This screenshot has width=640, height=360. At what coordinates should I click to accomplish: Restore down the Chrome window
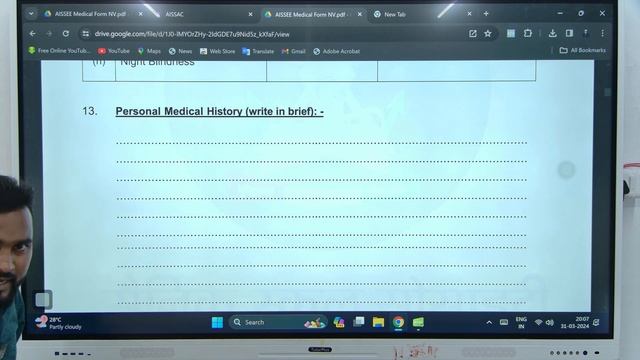(x=581, y=13)
